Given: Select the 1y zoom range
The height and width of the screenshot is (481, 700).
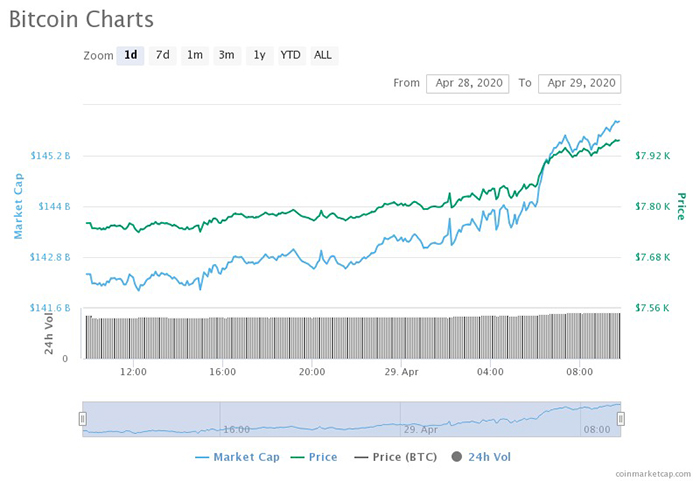Looking at the screenshot, I should (x=259, y=55).
